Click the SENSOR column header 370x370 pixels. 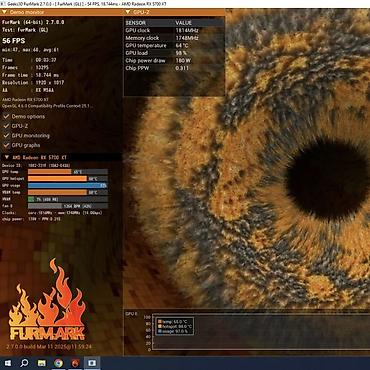(x=136, y=23)
